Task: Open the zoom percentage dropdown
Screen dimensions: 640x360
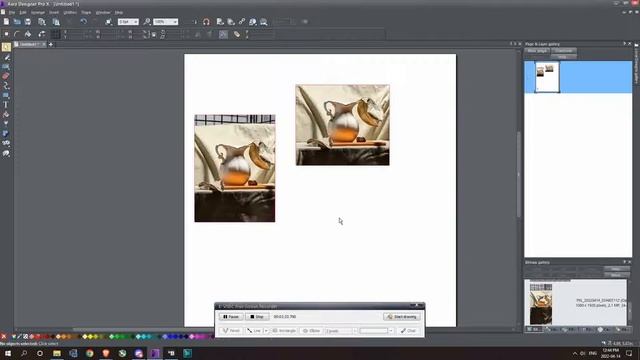Action: click(x=175, y=22)
